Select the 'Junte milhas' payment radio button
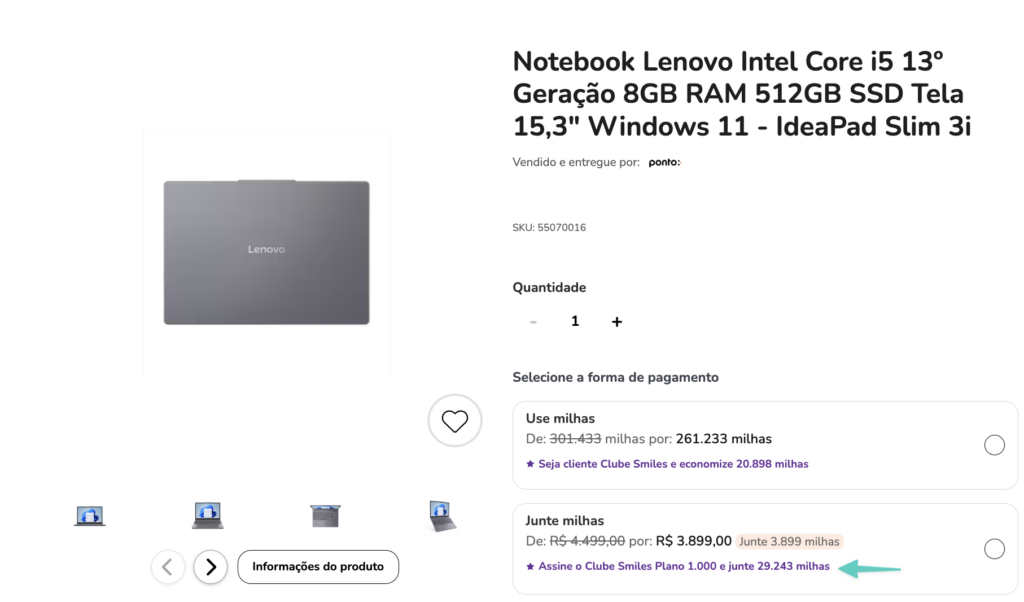 coord(994,548)
